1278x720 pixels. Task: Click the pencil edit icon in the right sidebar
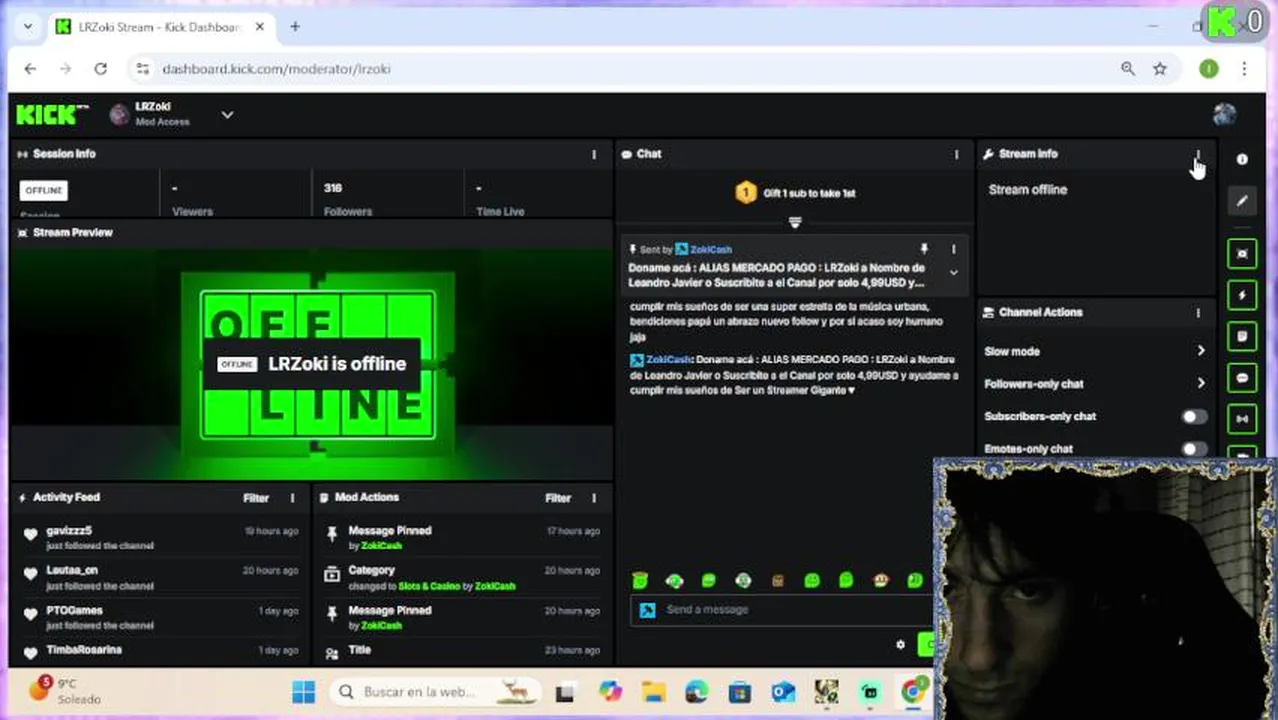coord(1241,200)
